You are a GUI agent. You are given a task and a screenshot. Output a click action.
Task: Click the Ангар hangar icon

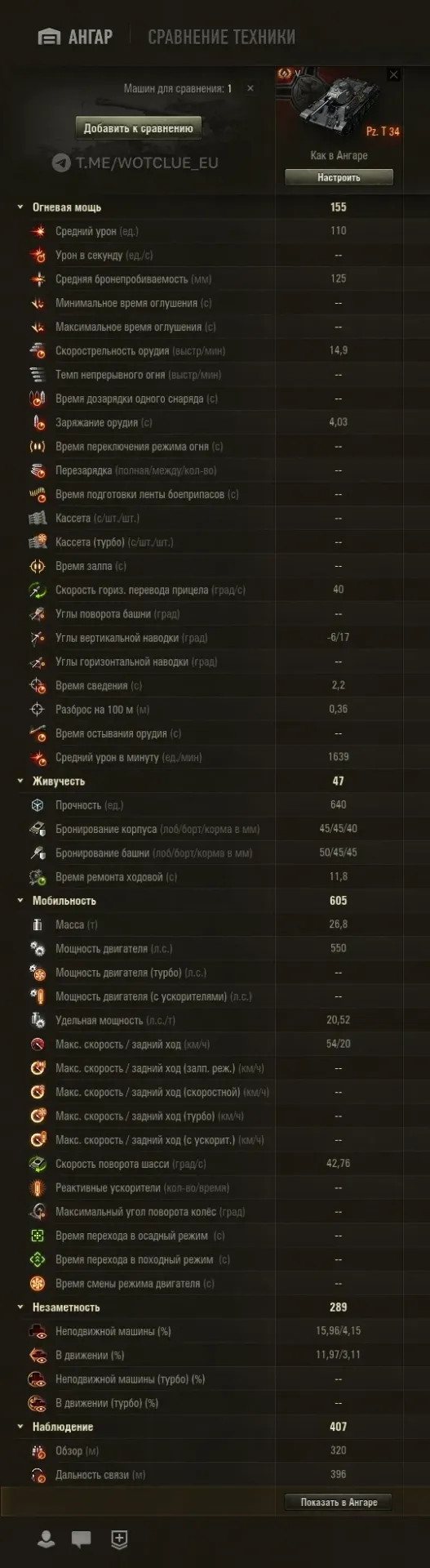tap(50, 37)
